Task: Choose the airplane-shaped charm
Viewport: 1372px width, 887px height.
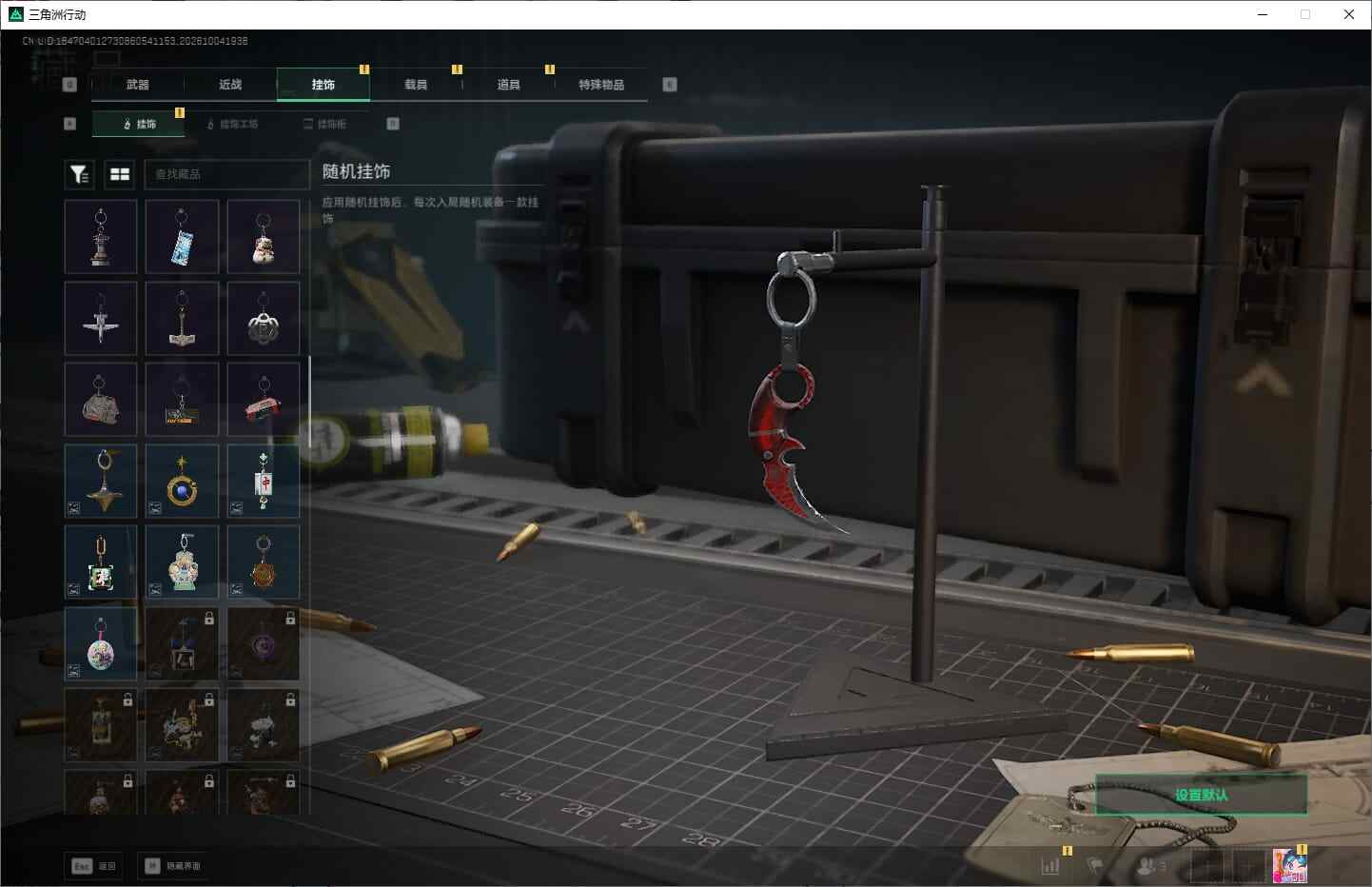Action: coord(101,318)
